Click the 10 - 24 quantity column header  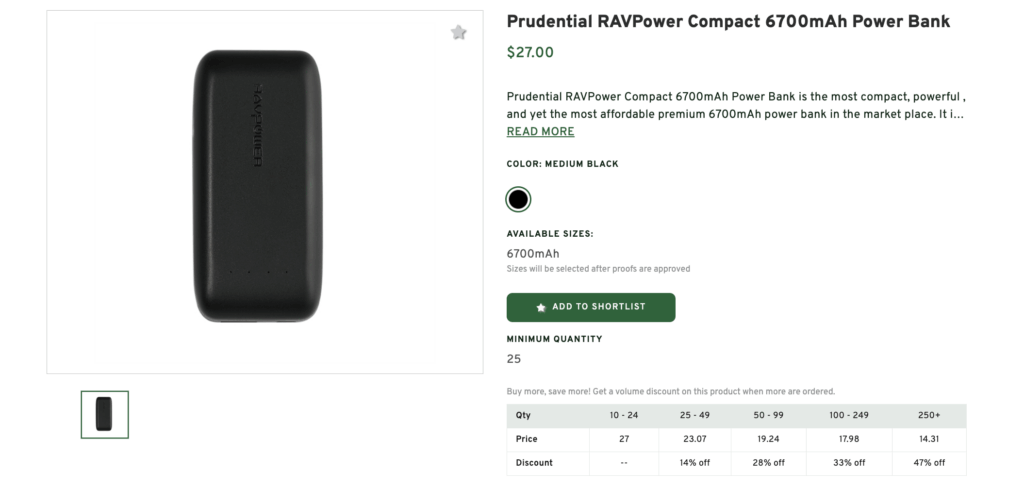(x=624, y=415)
